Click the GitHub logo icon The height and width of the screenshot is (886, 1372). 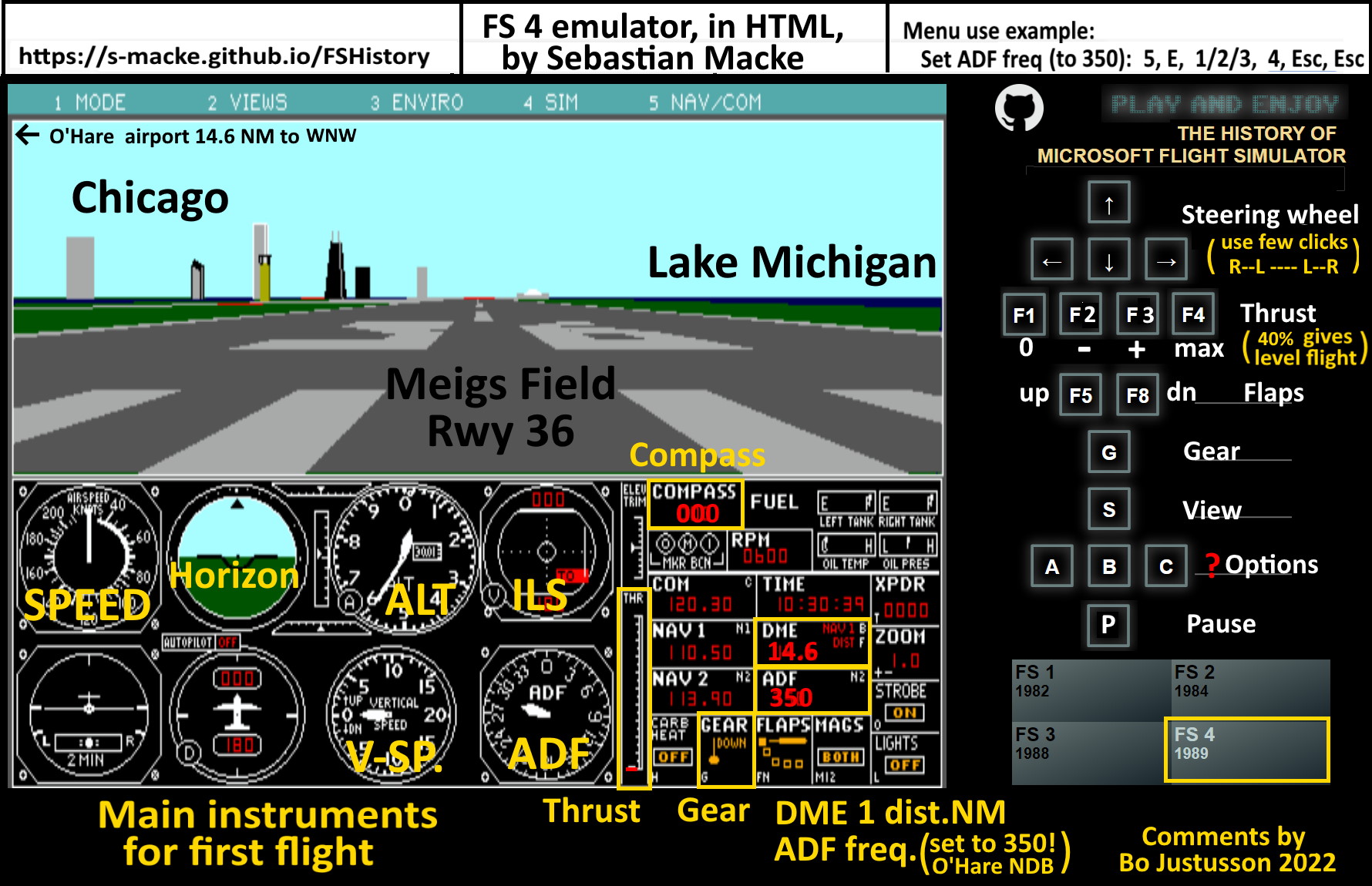[x=1018, y=108]
